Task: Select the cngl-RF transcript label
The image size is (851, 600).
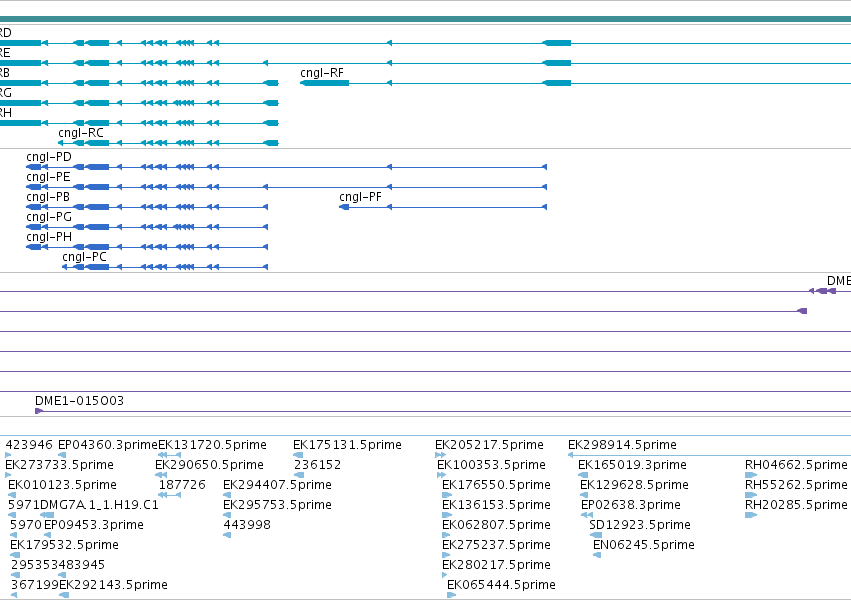Action: point(322,73)
